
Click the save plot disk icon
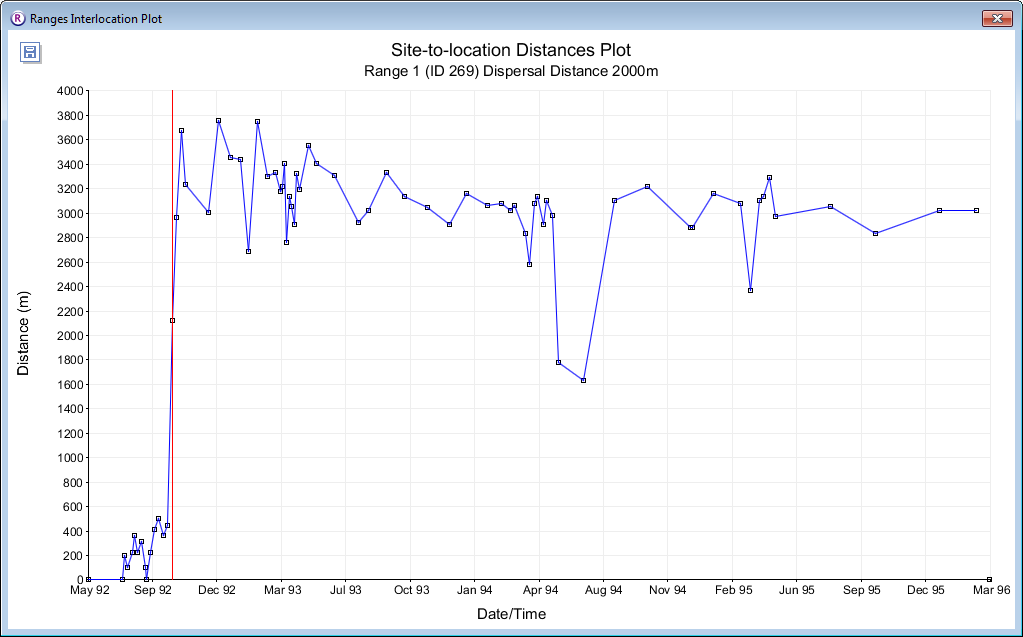30,52
